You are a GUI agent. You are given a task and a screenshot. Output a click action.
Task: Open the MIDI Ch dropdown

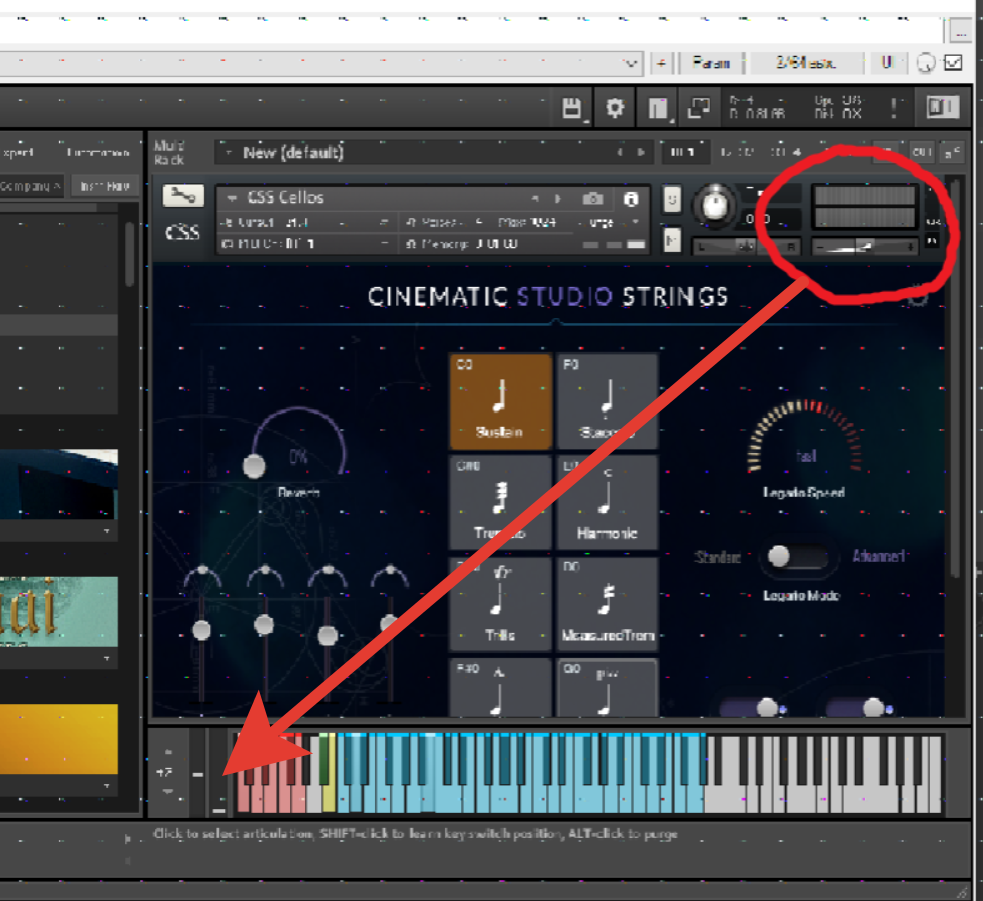(384, 244)
